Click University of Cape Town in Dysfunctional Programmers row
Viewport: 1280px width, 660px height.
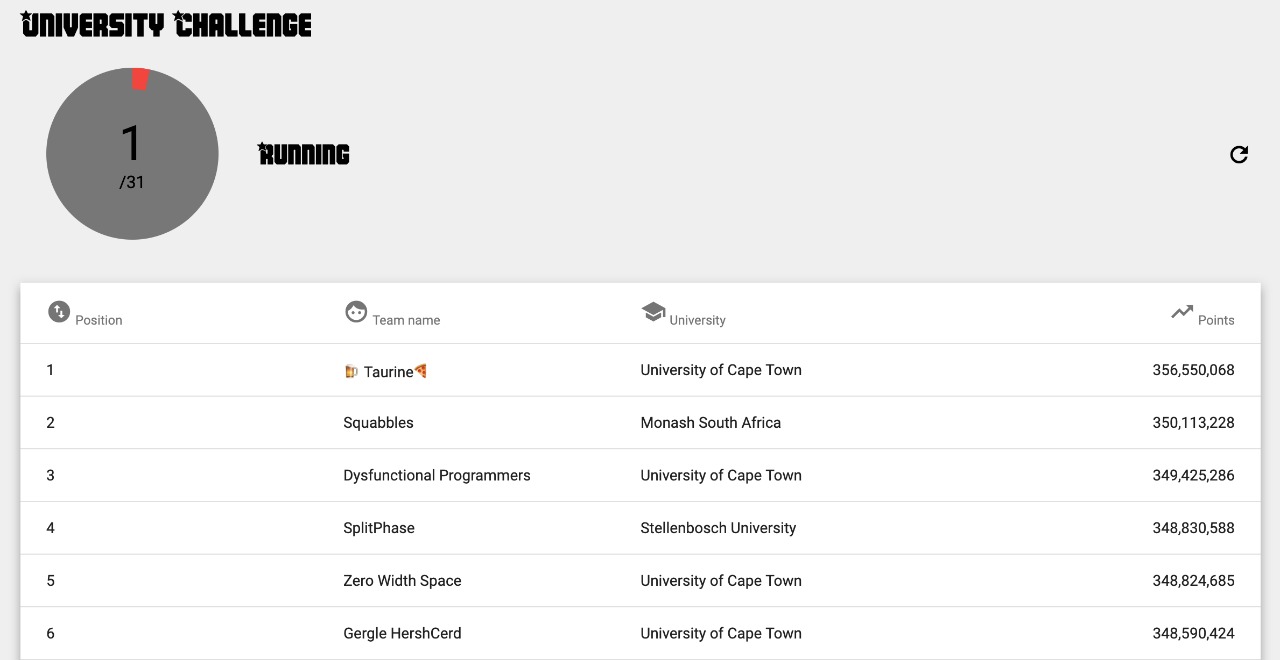[721, 475]
